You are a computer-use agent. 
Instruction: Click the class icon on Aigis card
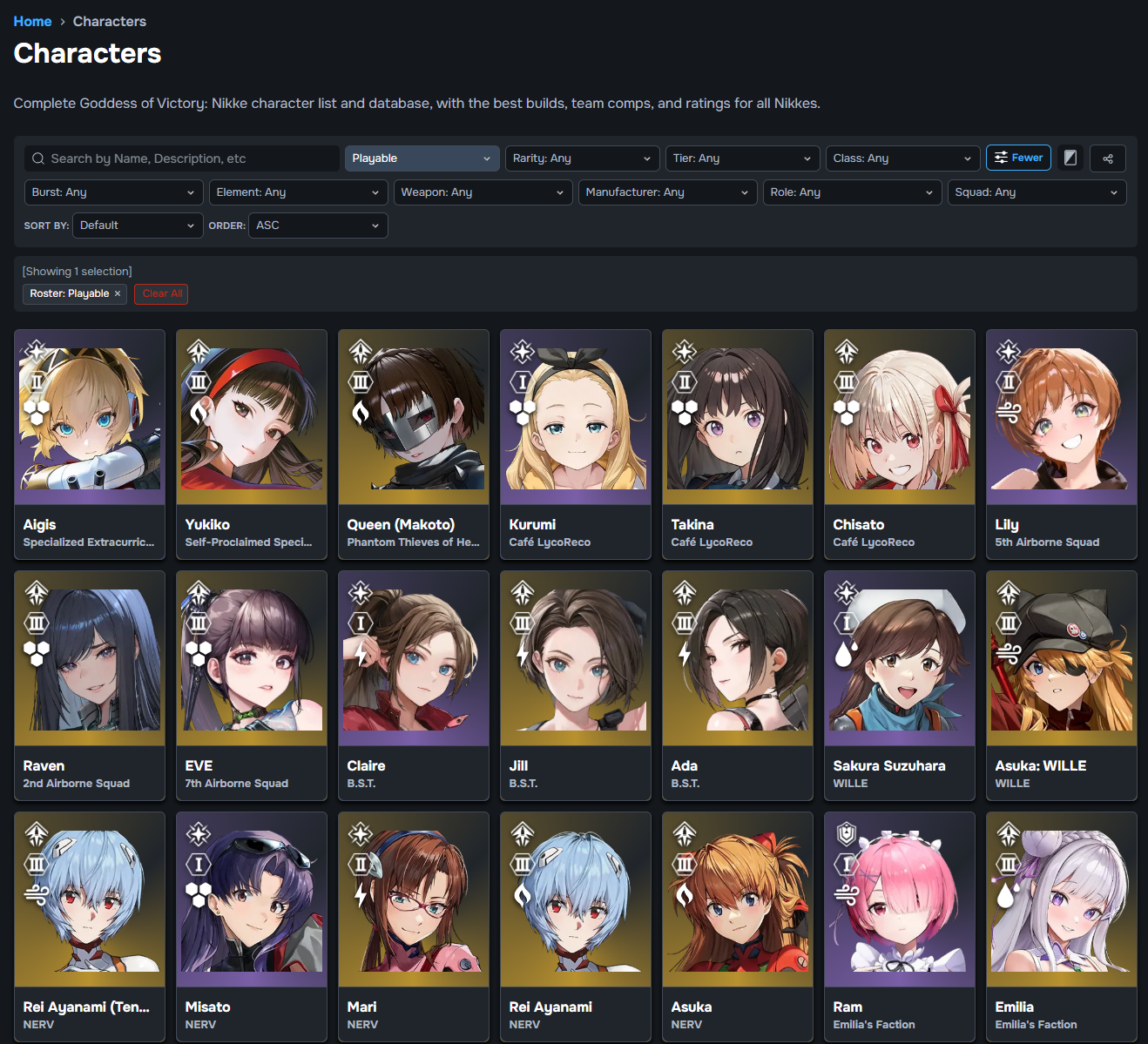coord(37,352)
